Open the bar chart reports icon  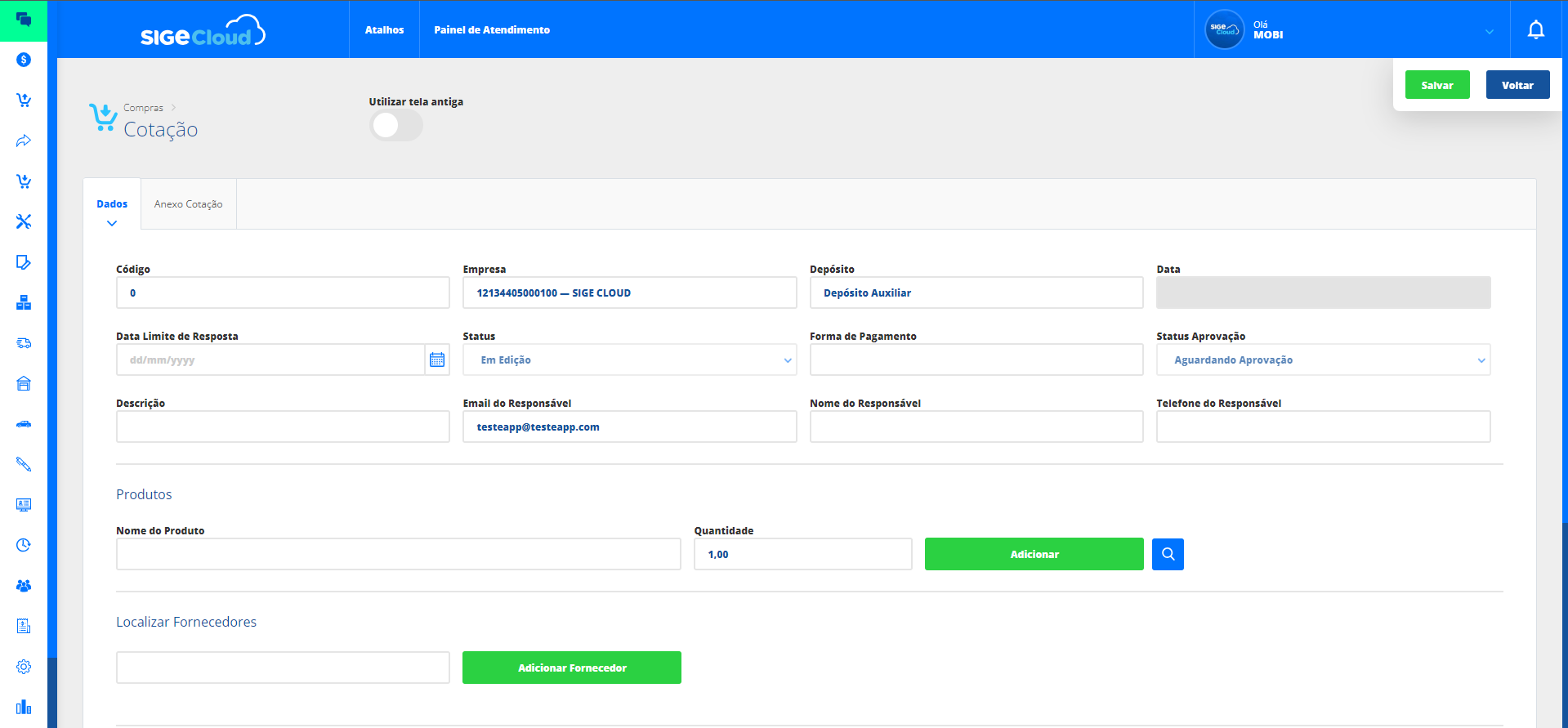click(24, 707)
